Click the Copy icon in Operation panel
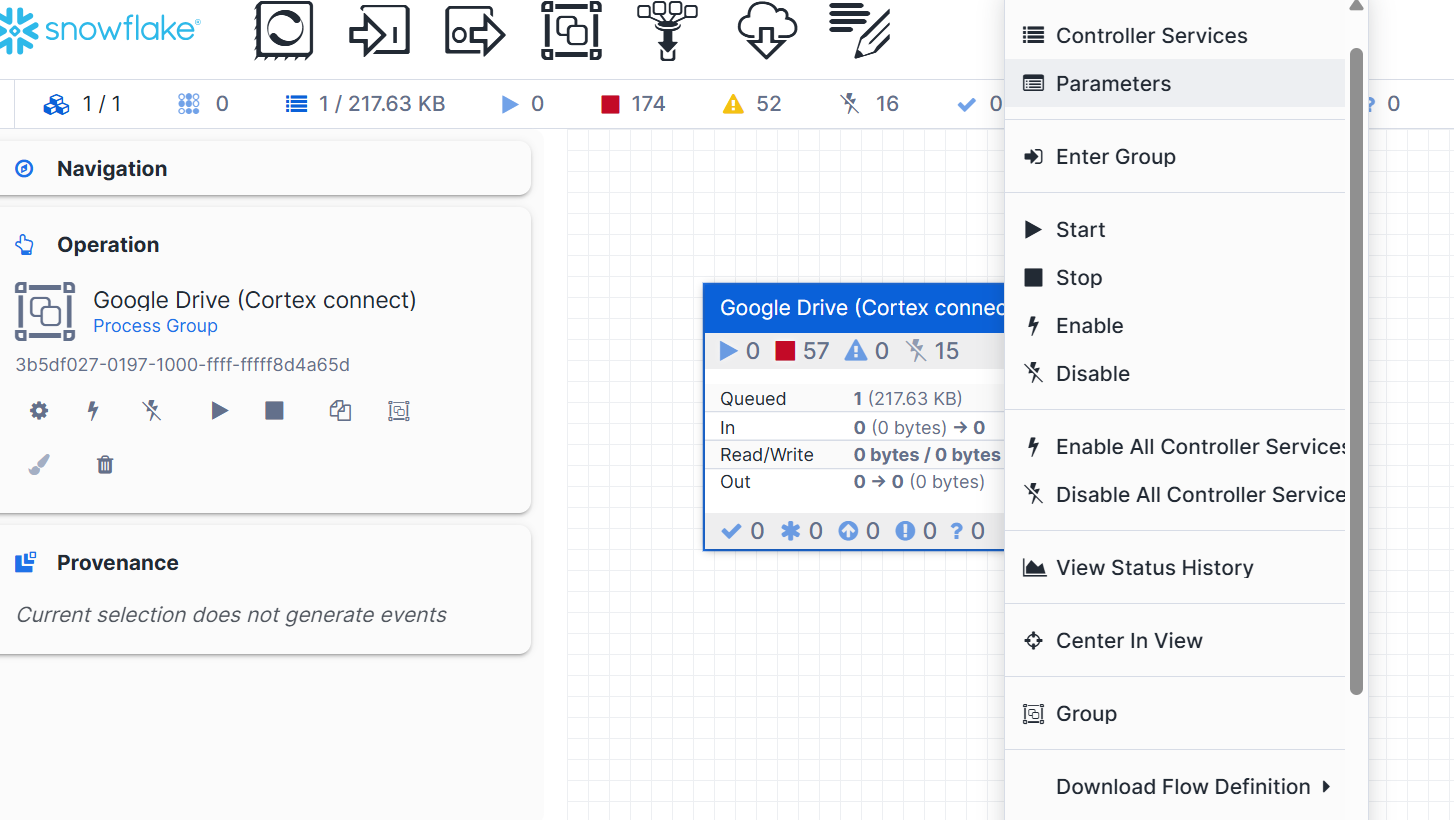 (341, 410)
